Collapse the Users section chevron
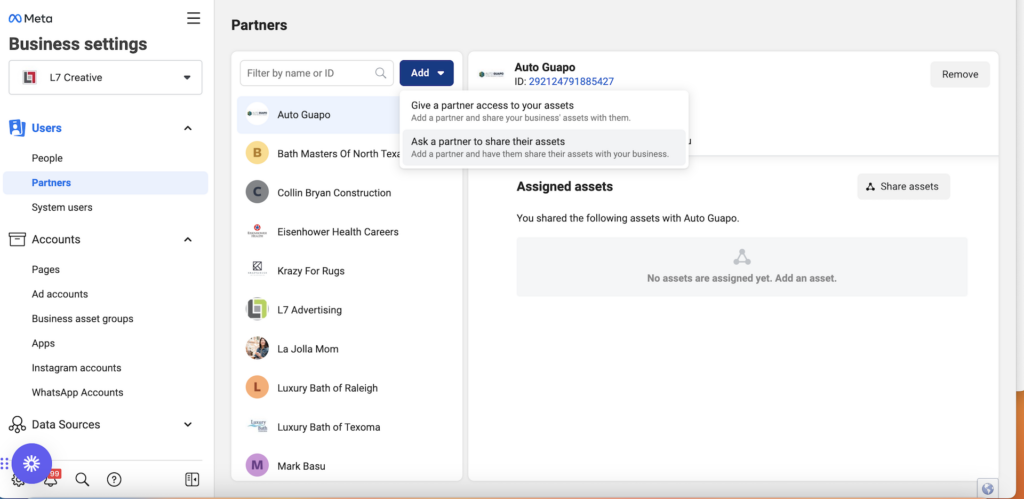Viewport: 1024px width, 499px height. click(187, 128)
